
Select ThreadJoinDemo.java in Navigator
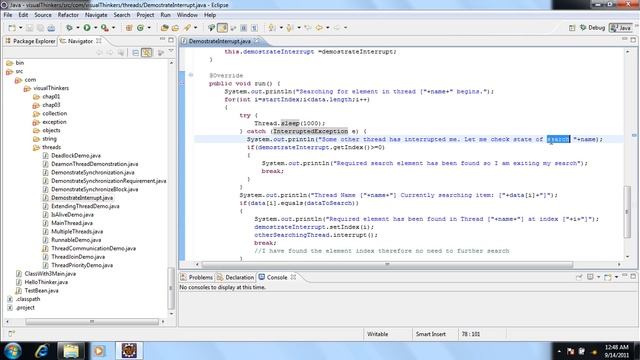click(x=78, y=257)
